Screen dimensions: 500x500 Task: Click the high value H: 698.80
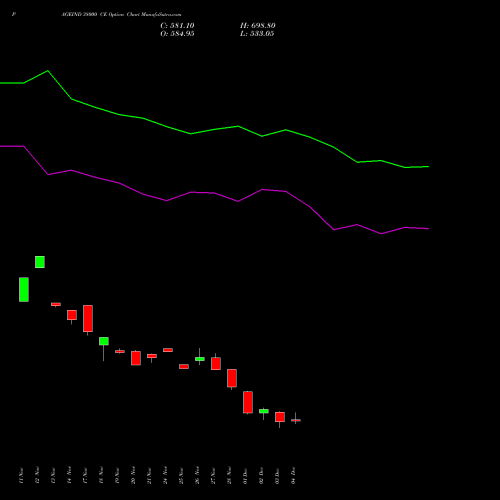258,26
